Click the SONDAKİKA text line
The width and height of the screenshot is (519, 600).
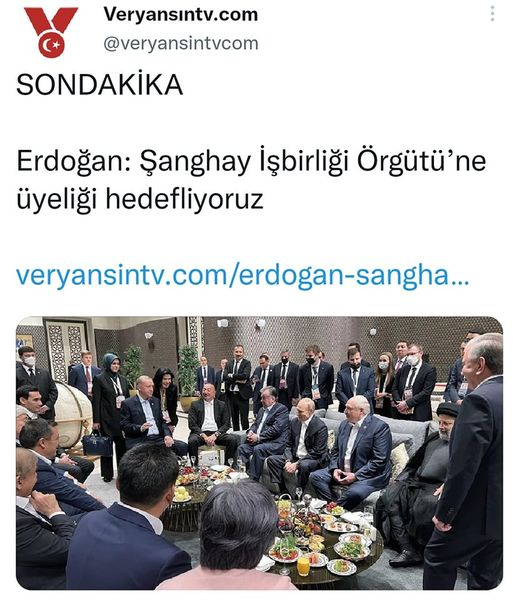[x=100, y=85]
